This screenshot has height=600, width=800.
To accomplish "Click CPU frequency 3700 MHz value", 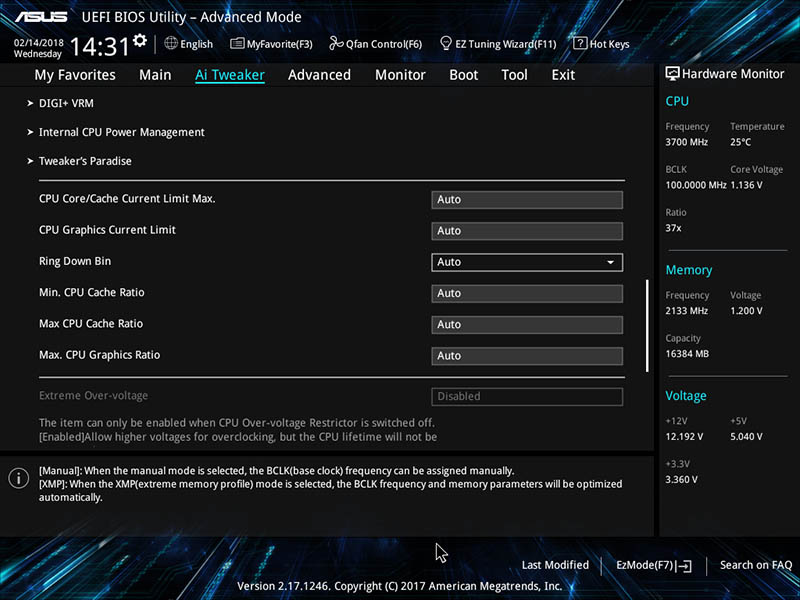I will [686, 142].
